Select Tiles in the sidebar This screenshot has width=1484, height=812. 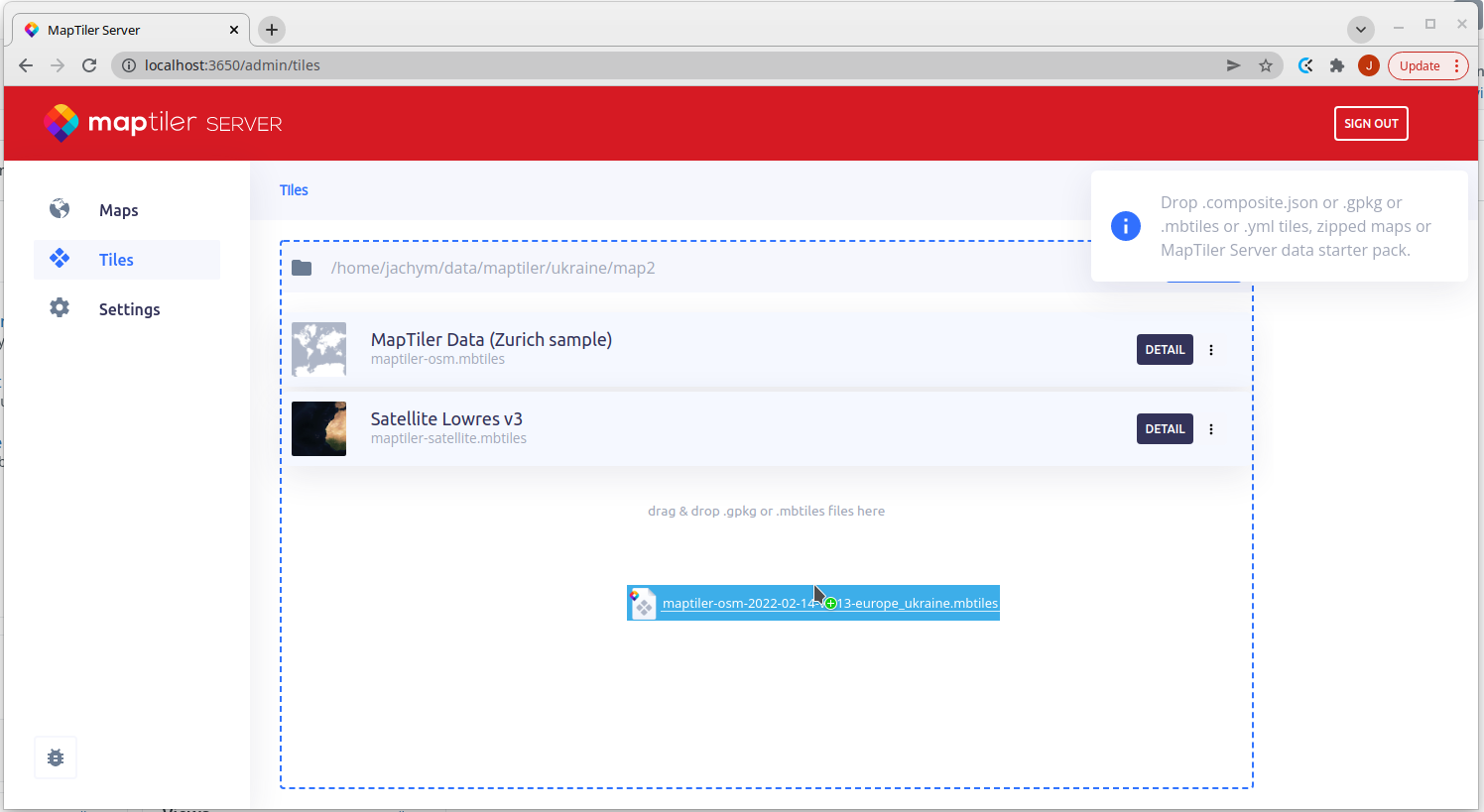[116, 260]
